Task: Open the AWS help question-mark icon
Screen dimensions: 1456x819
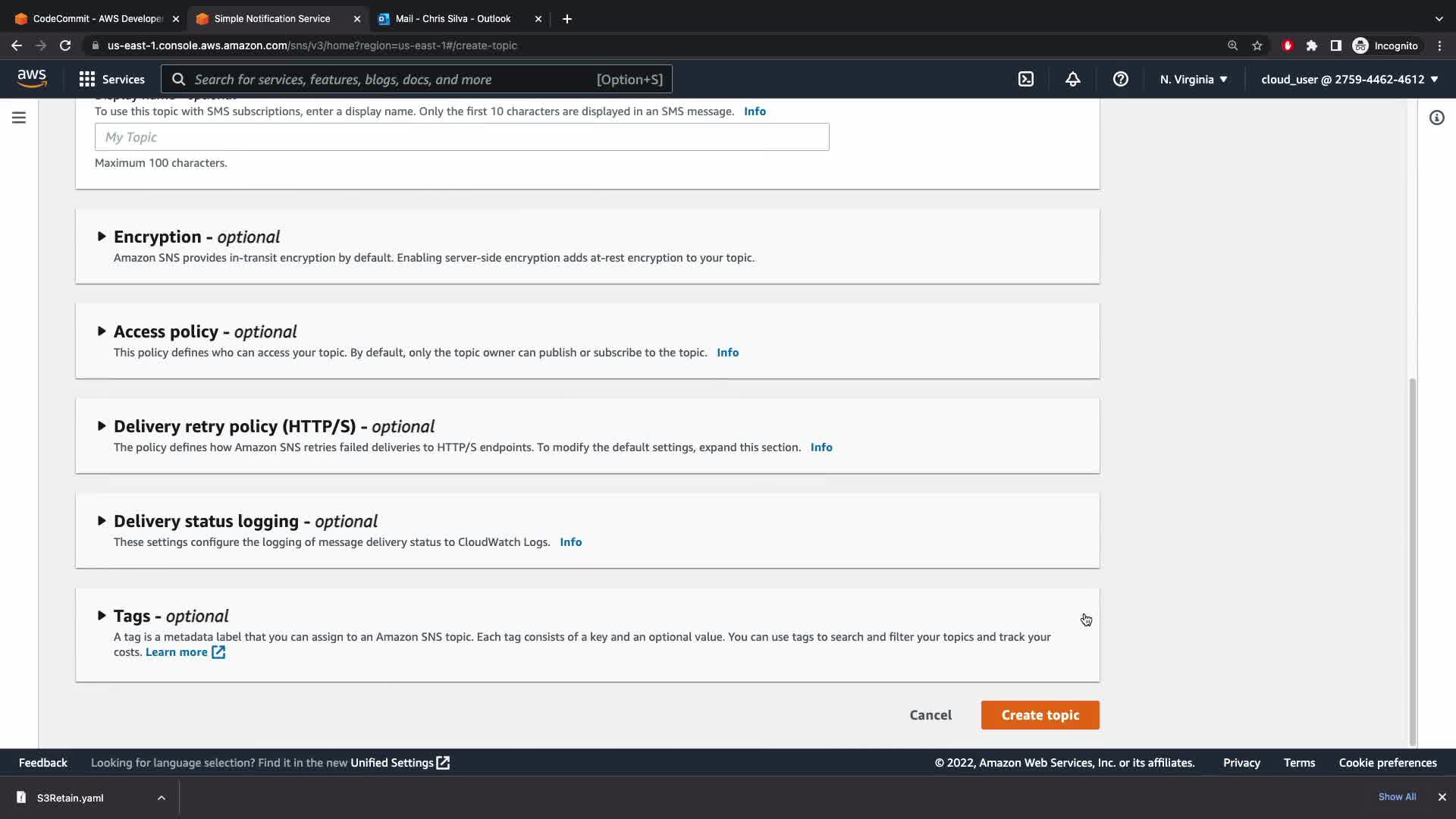Action: pyautogui.click(x=1120, y=79)
